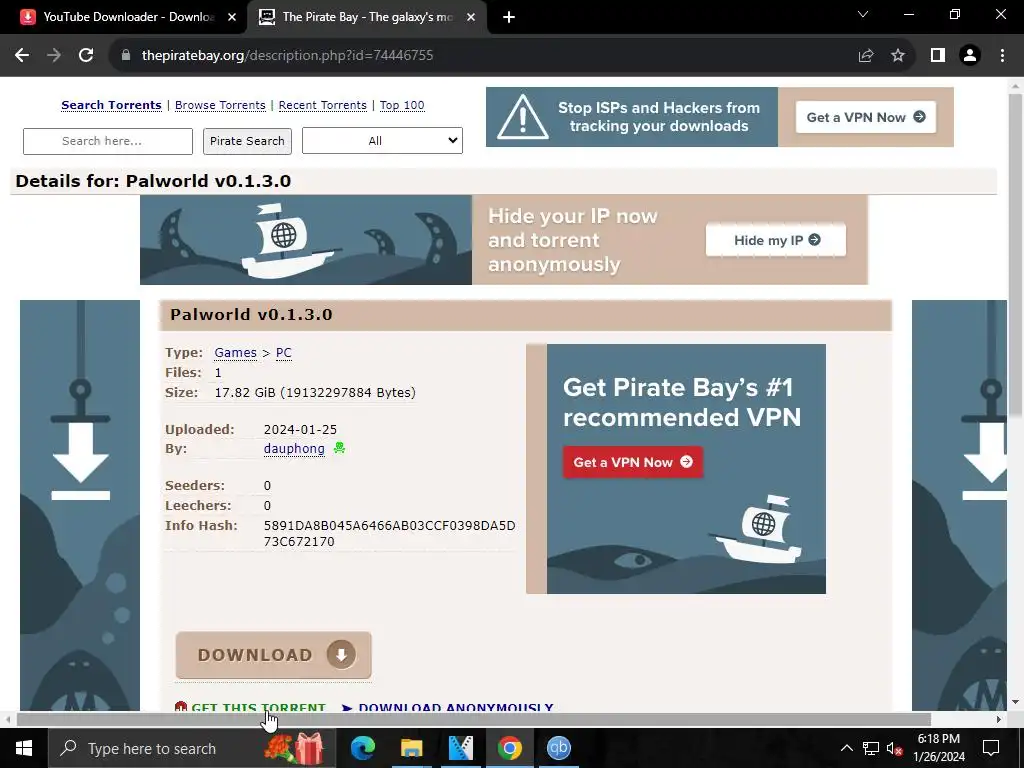Viewport: 1024px width, 768px height.
Task: Click the network tray icon
Action: pos(871,748)
